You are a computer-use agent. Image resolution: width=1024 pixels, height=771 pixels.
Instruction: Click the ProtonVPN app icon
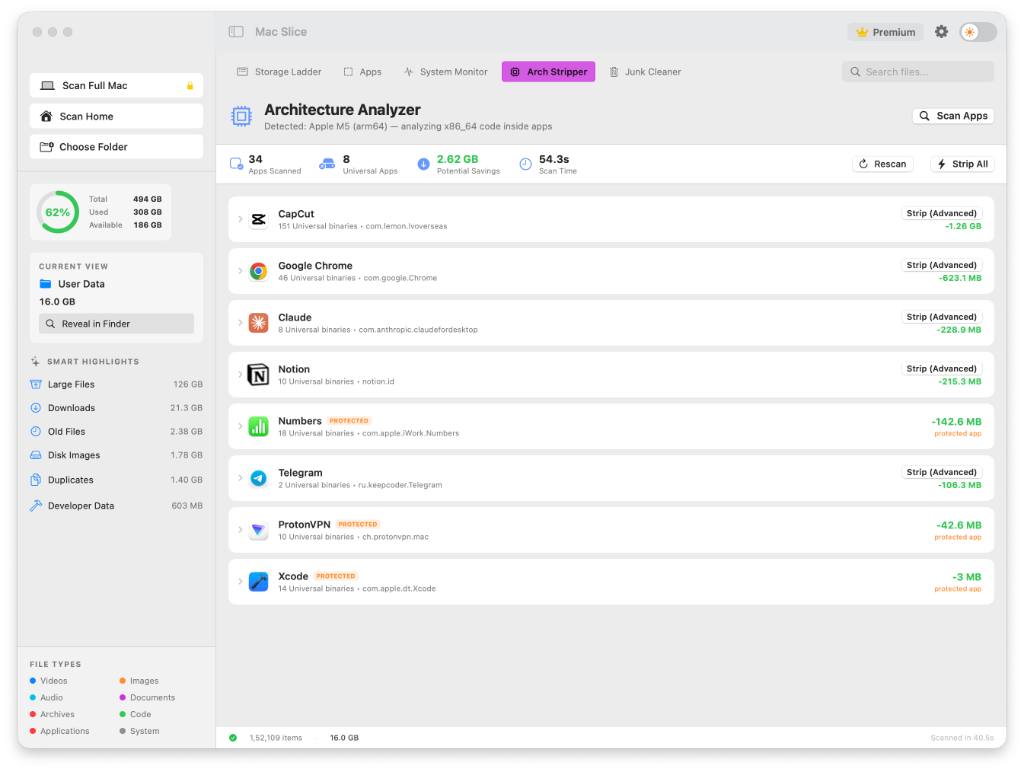[259, 529]
